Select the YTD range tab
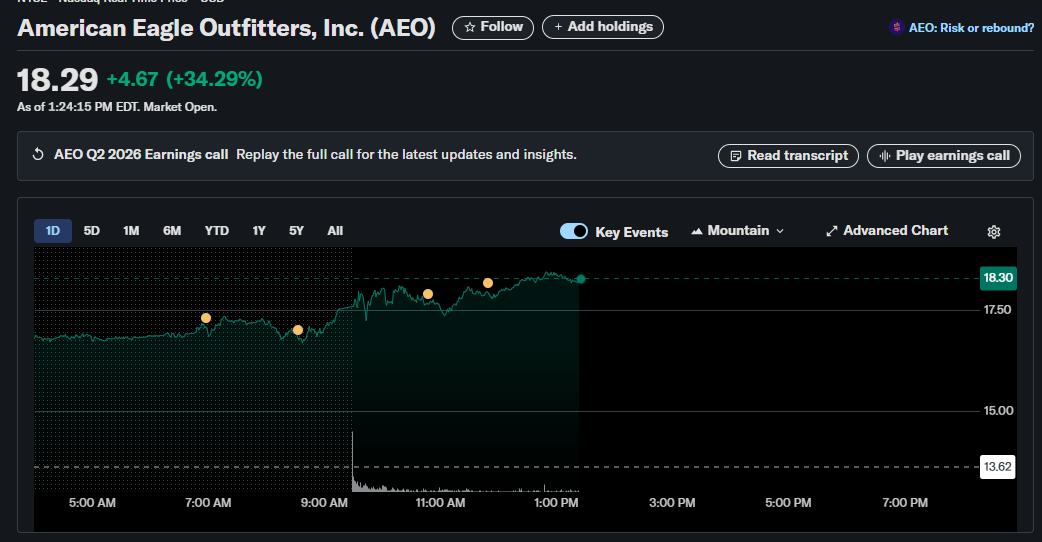Viewport: 1042px width, 542px height. tap(217, 230)
